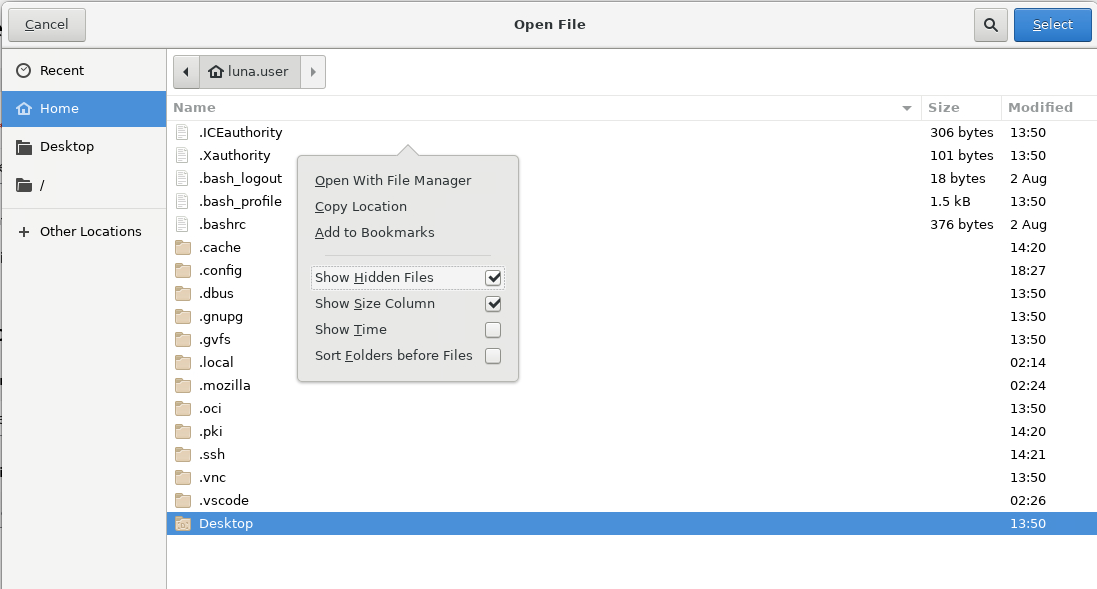Image resolution: width=1097 pixels, height=589 pixels.
Task: Click the plus icon beside Other Locations
Action: pos(24,232)
